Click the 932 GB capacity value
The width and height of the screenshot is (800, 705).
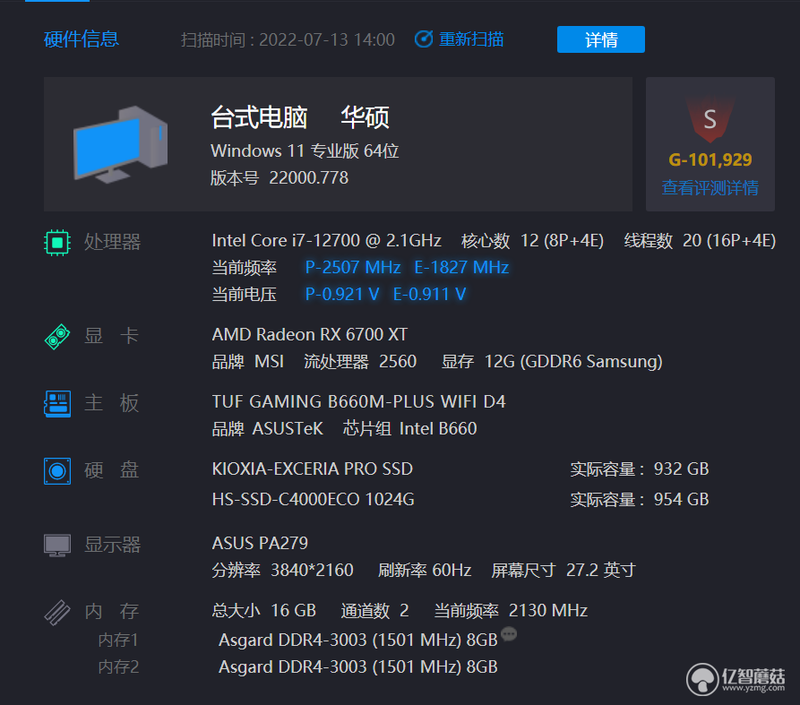point(681,469)
